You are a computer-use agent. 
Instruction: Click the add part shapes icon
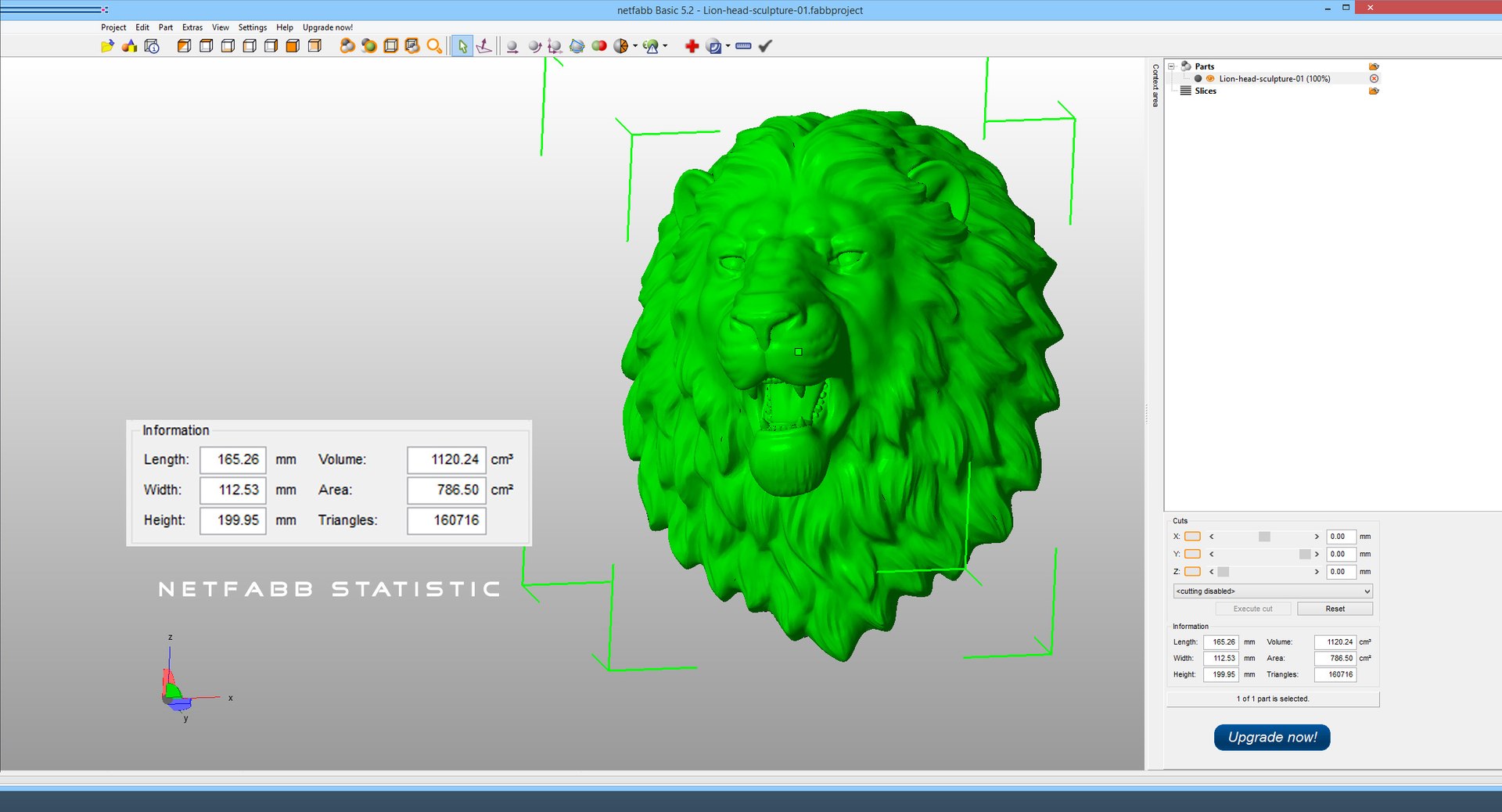tap(129, 46)
